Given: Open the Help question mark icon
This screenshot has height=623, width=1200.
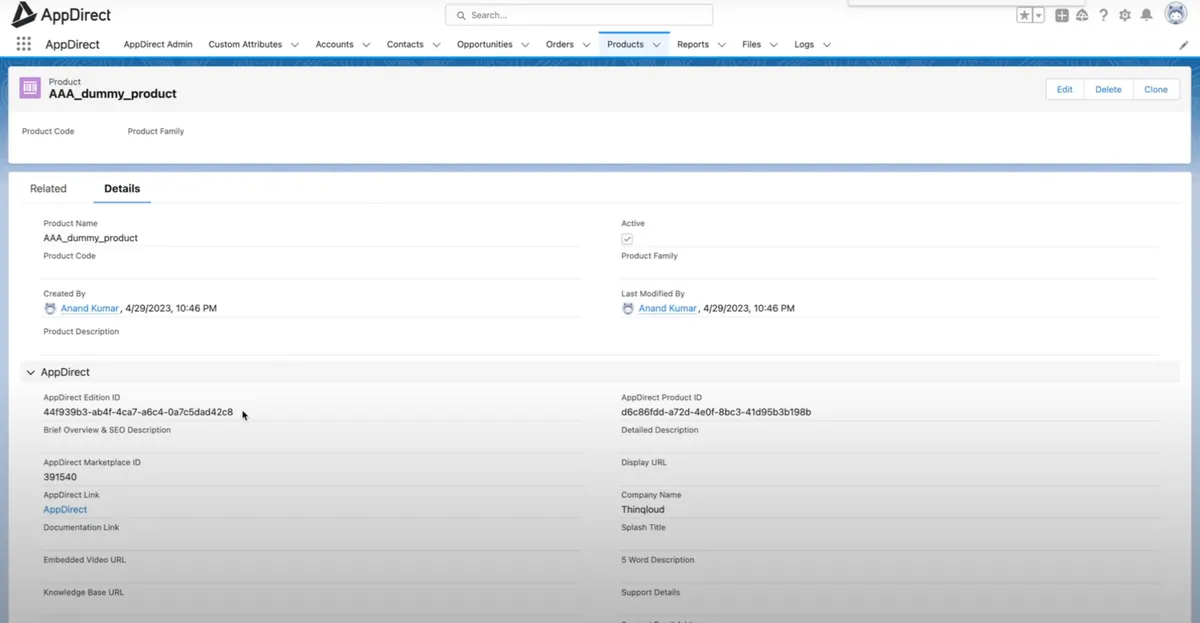Looking at the screenshot, I should click(1104, 15).
